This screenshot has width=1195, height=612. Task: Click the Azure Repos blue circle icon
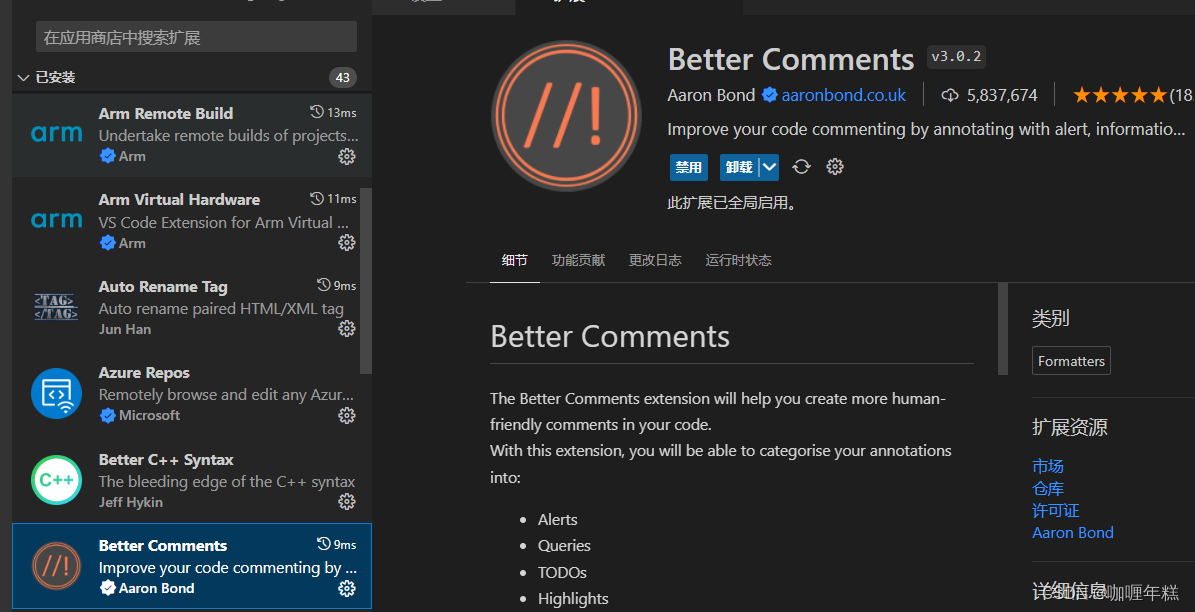(56, 393)
